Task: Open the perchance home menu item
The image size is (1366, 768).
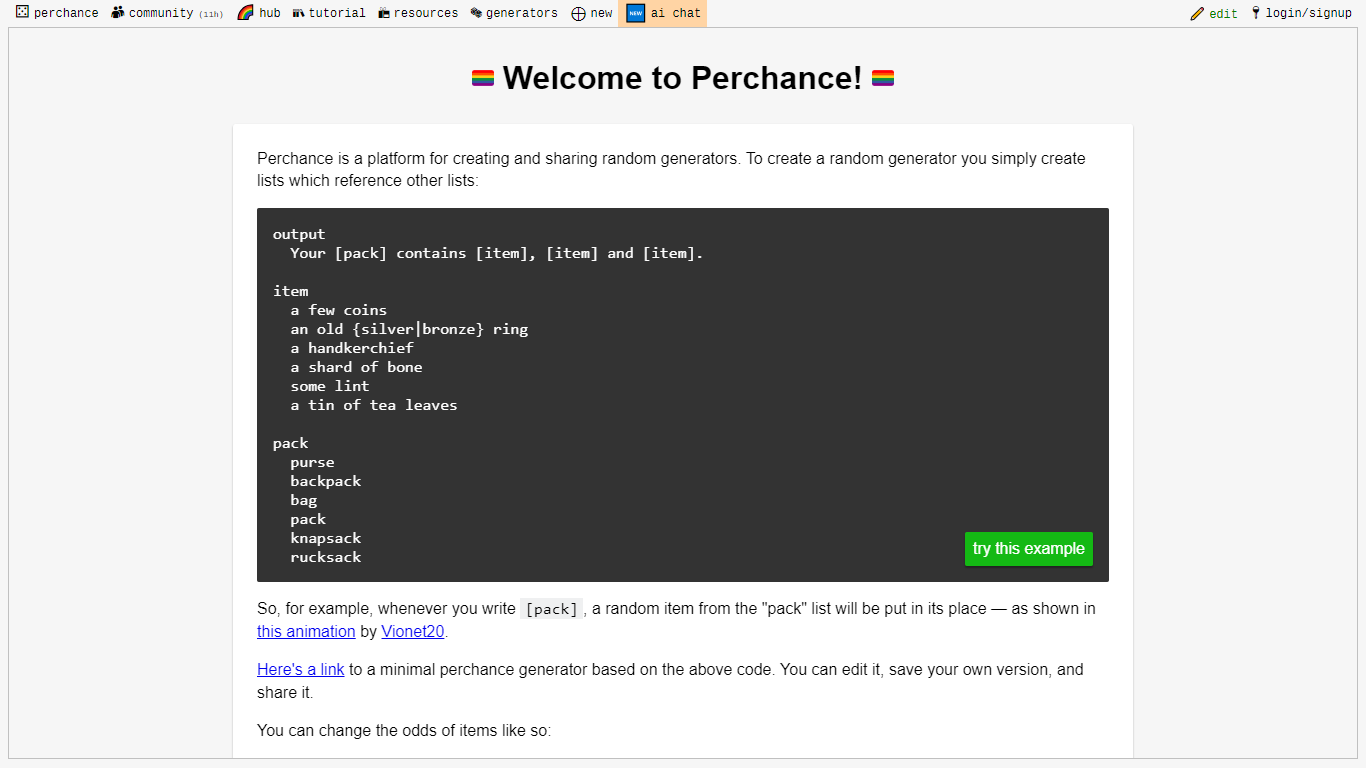Action: [57, 13]
